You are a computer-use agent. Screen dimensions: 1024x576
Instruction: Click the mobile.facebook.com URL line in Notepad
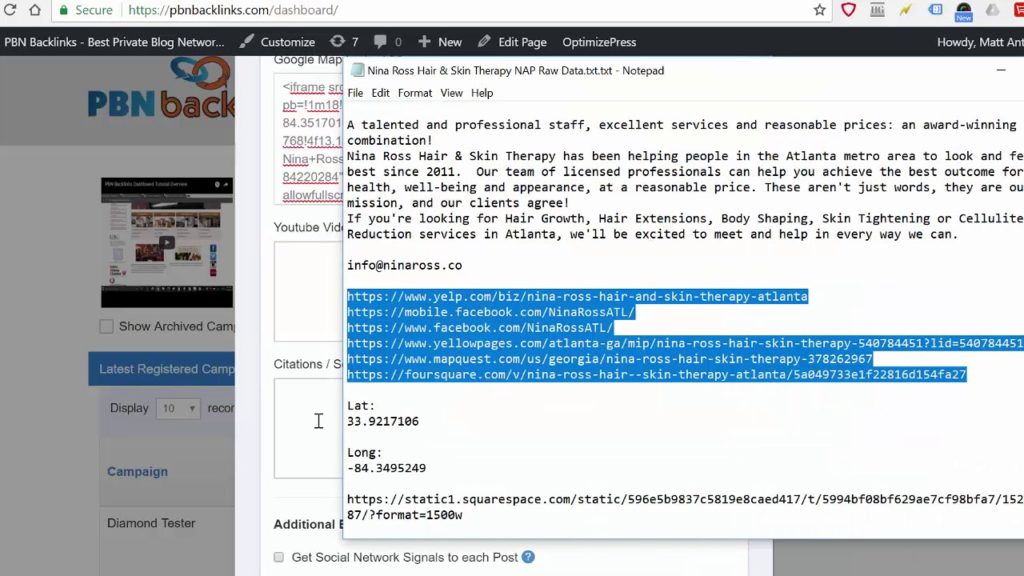coord(490,312)
